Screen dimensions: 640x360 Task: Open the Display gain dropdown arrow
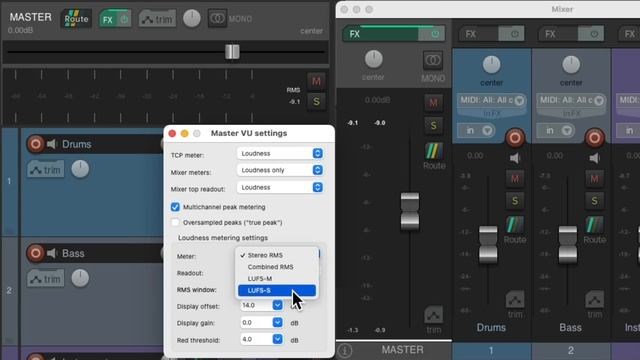[277, 322]
